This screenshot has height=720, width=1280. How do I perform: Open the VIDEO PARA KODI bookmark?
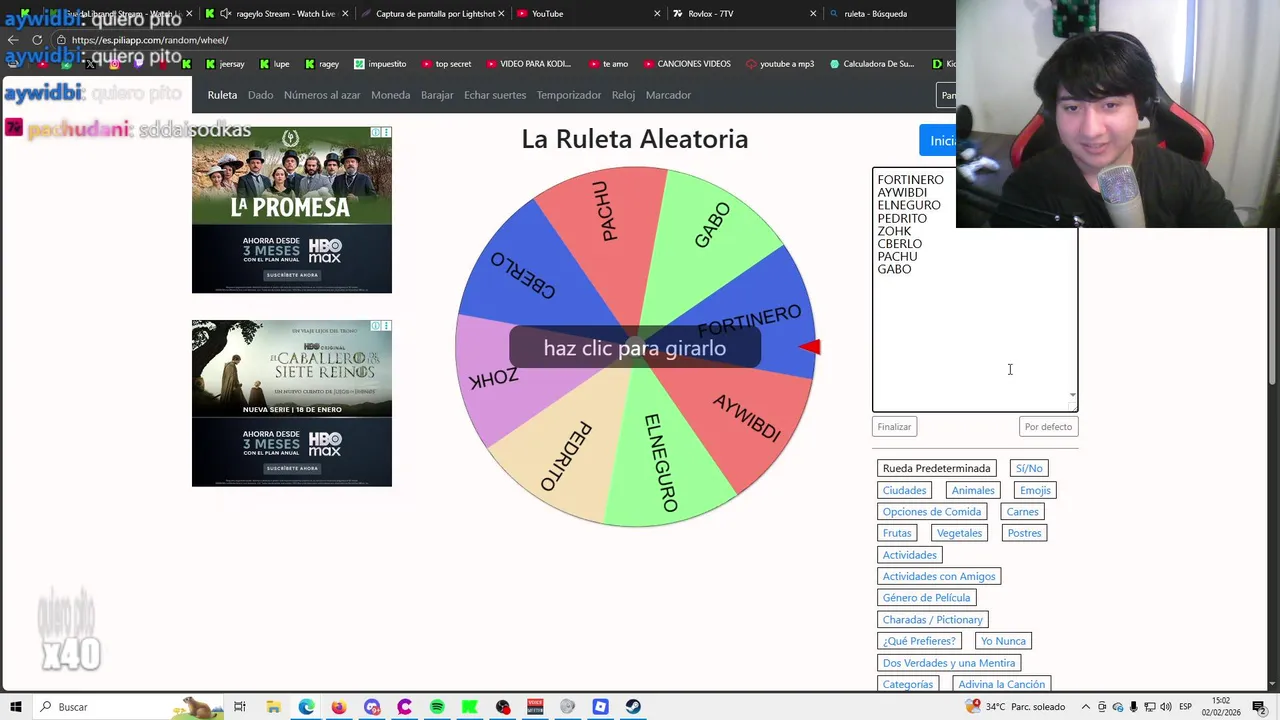coord(528,64)
